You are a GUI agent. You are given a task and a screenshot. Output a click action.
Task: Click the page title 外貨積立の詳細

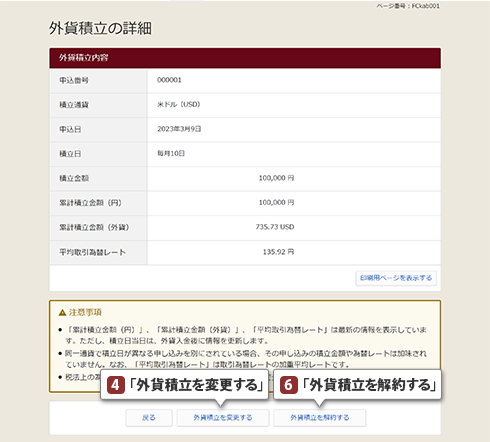click(100, 28)
